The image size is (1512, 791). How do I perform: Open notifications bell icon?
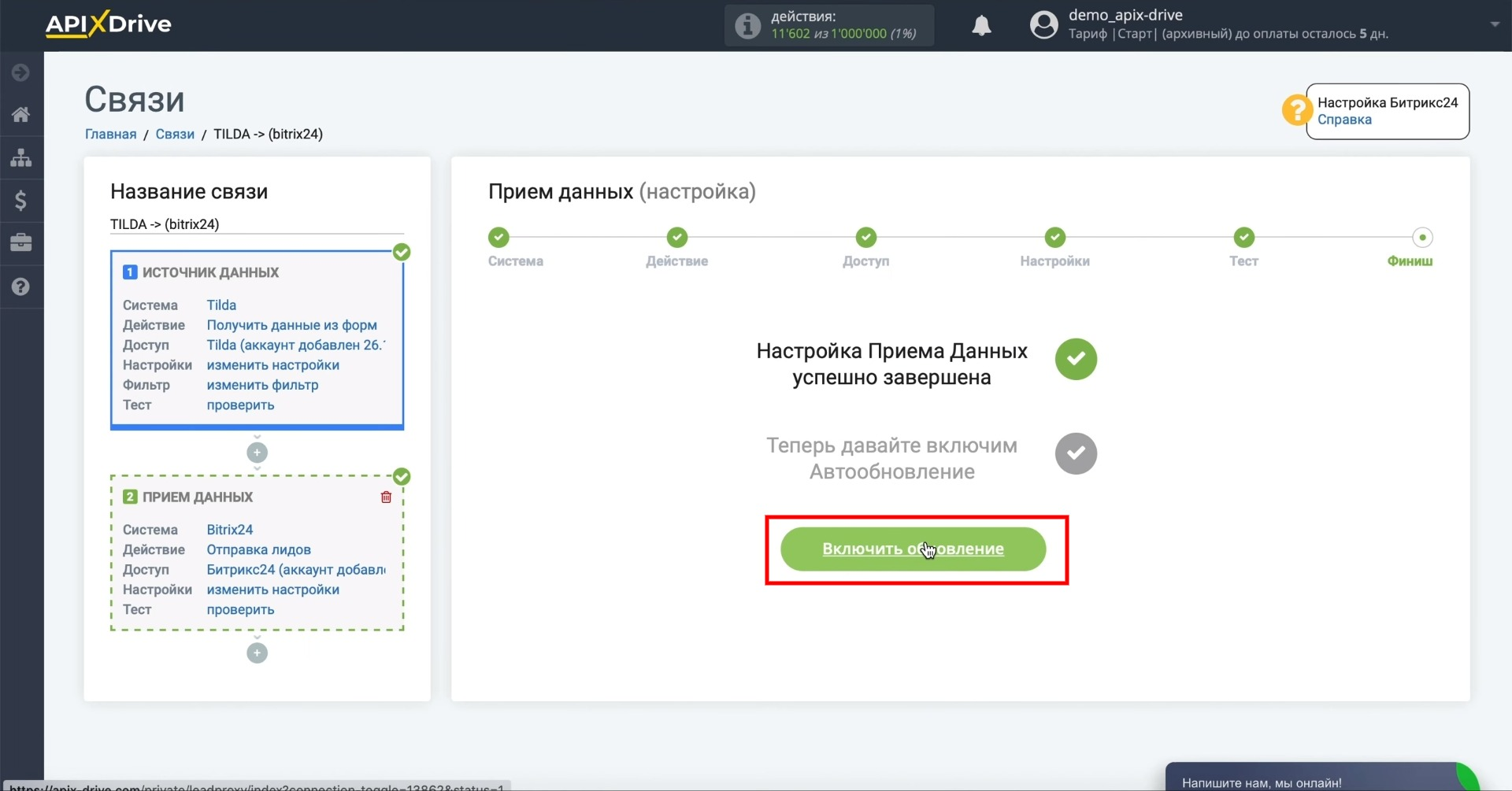[x=981, y=26]
